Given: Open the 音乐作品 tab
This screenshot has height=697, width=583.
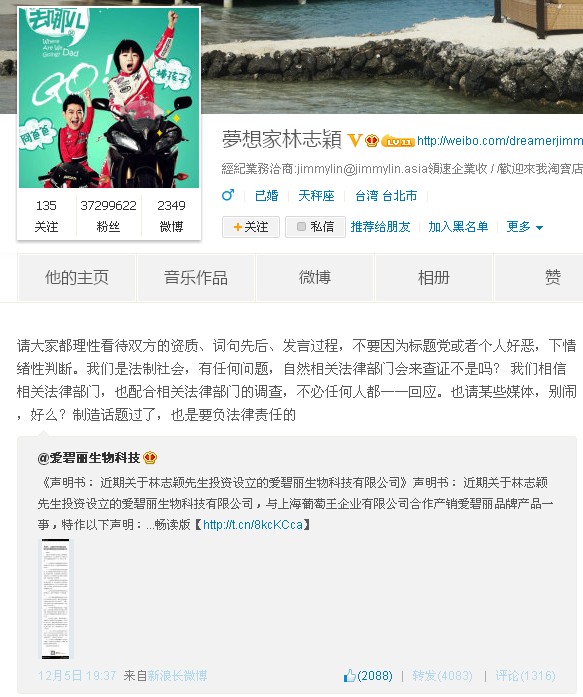Looking at the screenshot, I should pos(196,277).
